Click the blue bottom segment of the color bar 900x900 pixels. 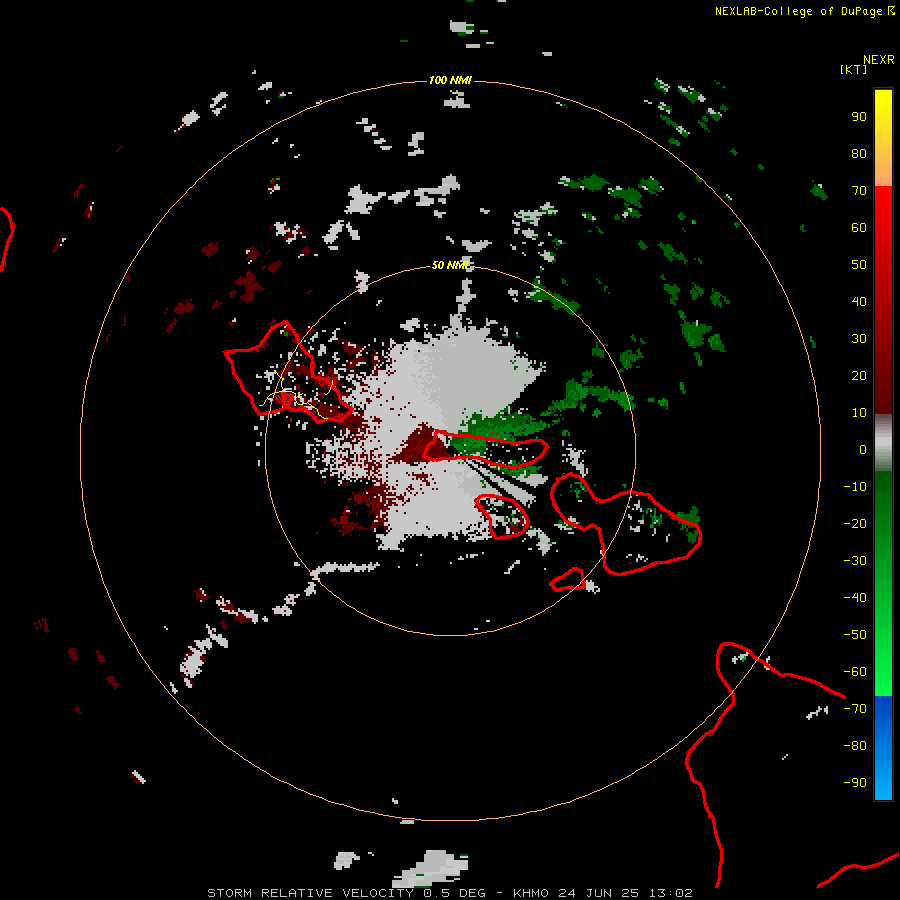click(883, 747)
